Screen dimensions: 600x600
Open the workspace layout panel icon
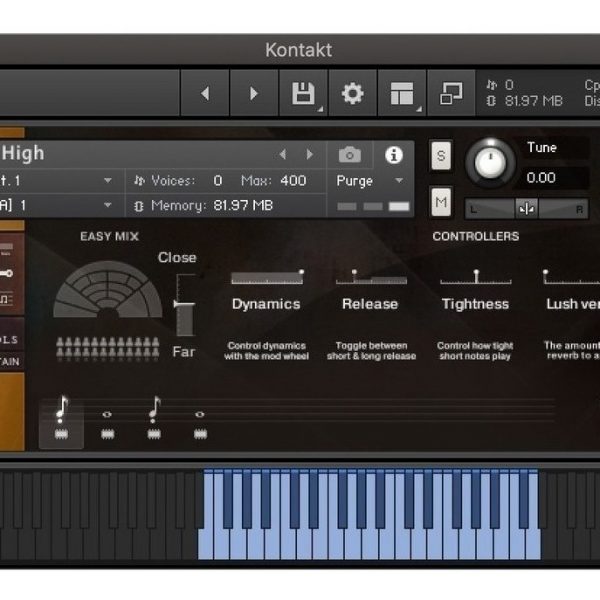coord(402,93)
